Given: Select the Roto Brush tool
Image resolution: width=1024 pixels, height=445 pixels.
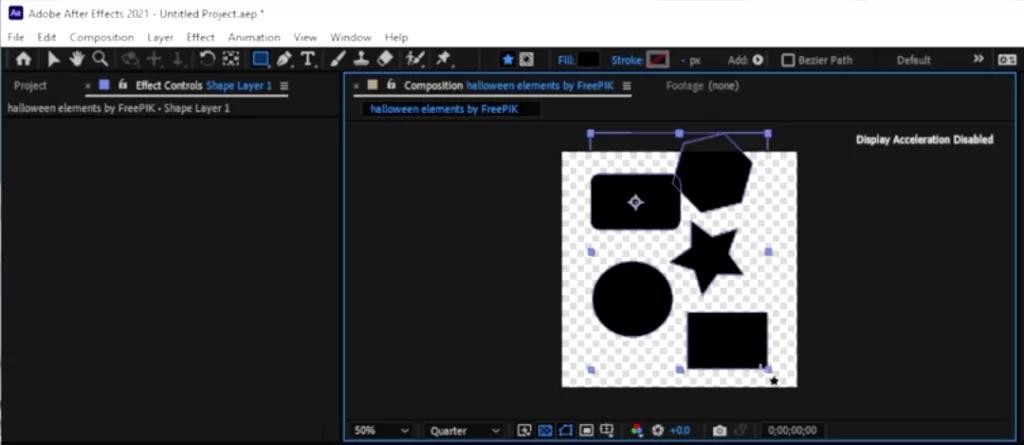Looking at the screenshot, I should 415,59.
